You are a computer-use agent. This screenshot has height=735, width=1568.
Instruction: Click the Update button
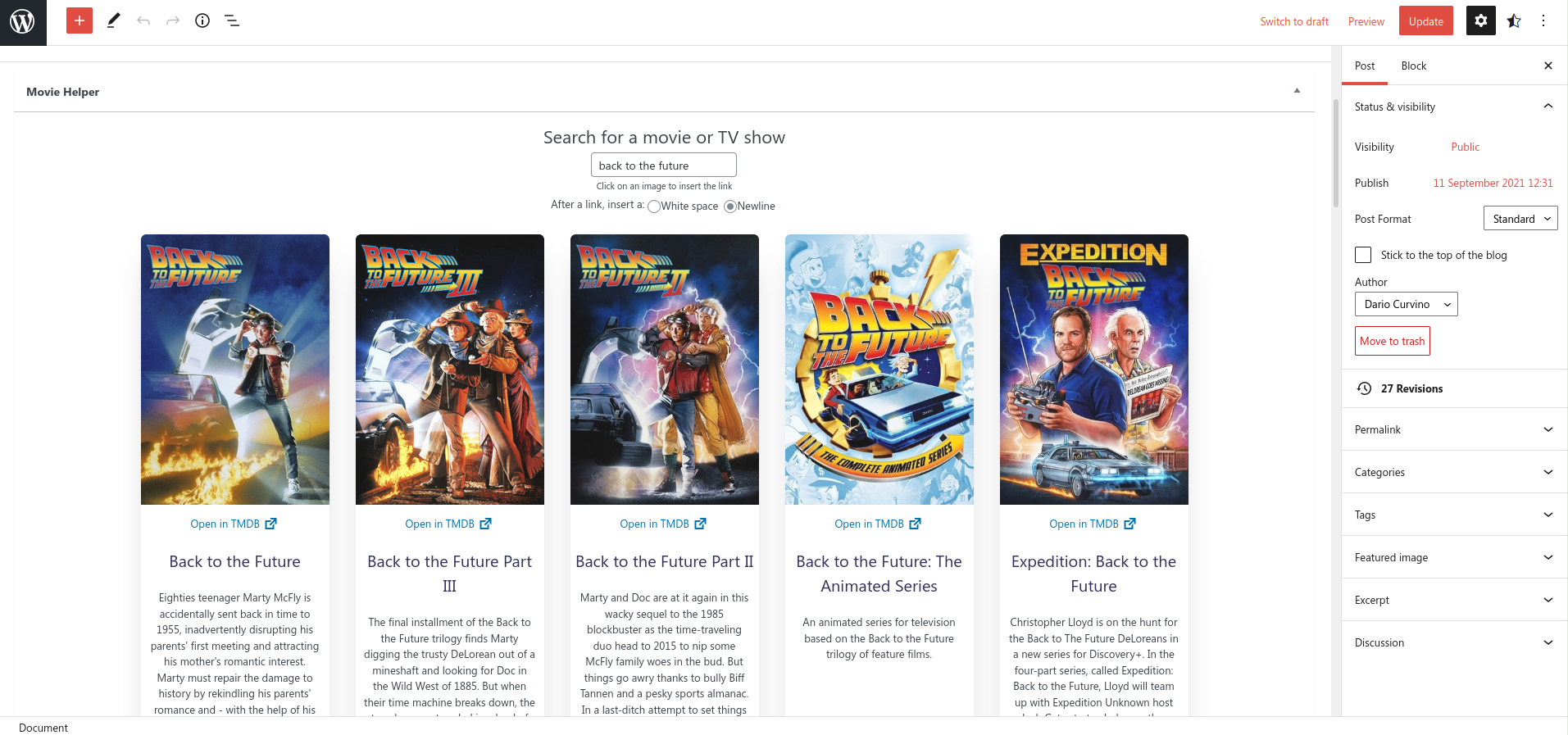coord(1426,21)
